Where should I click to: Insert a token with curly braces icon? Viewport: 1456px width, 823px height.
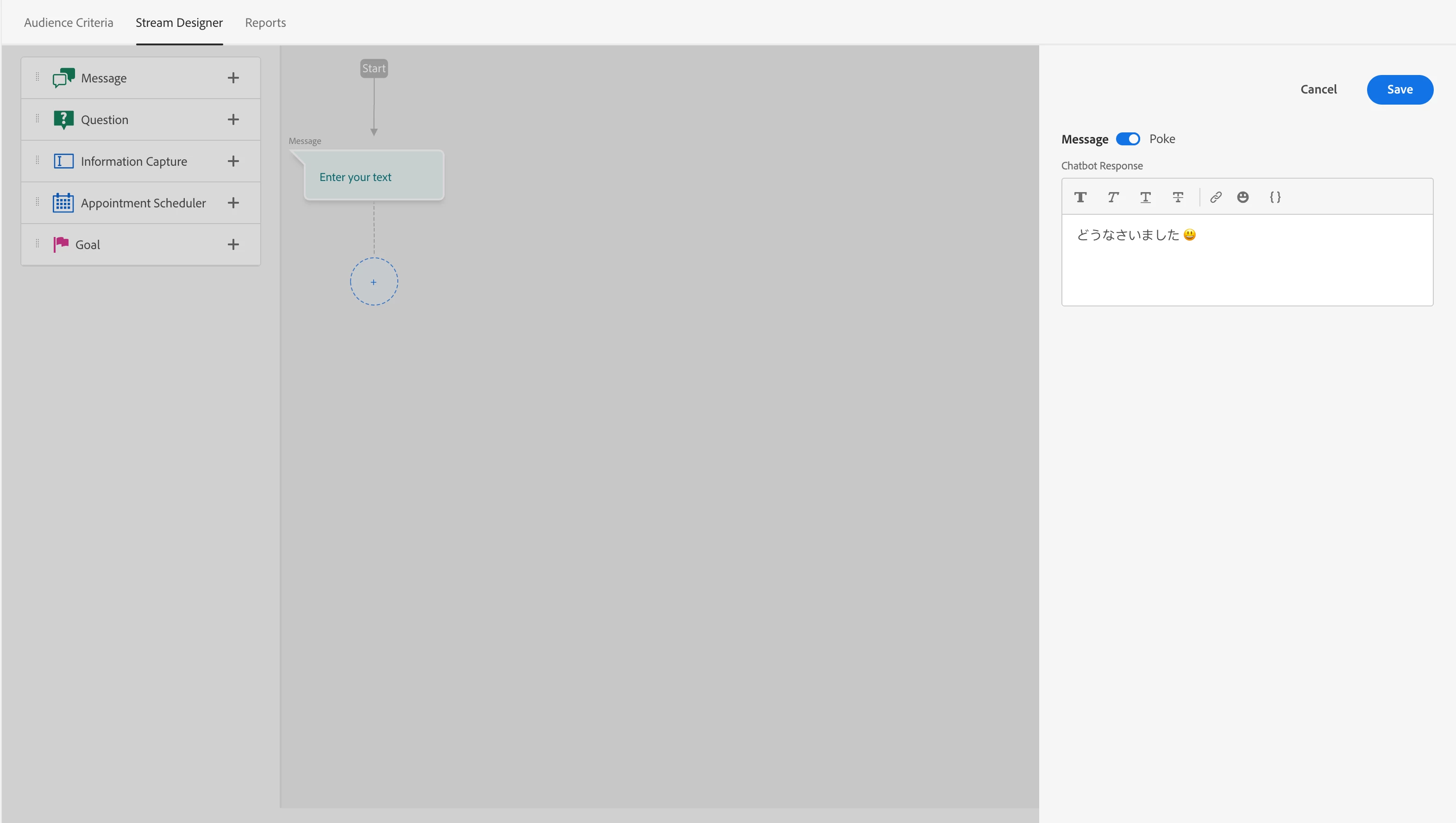tap(1275, 197)
